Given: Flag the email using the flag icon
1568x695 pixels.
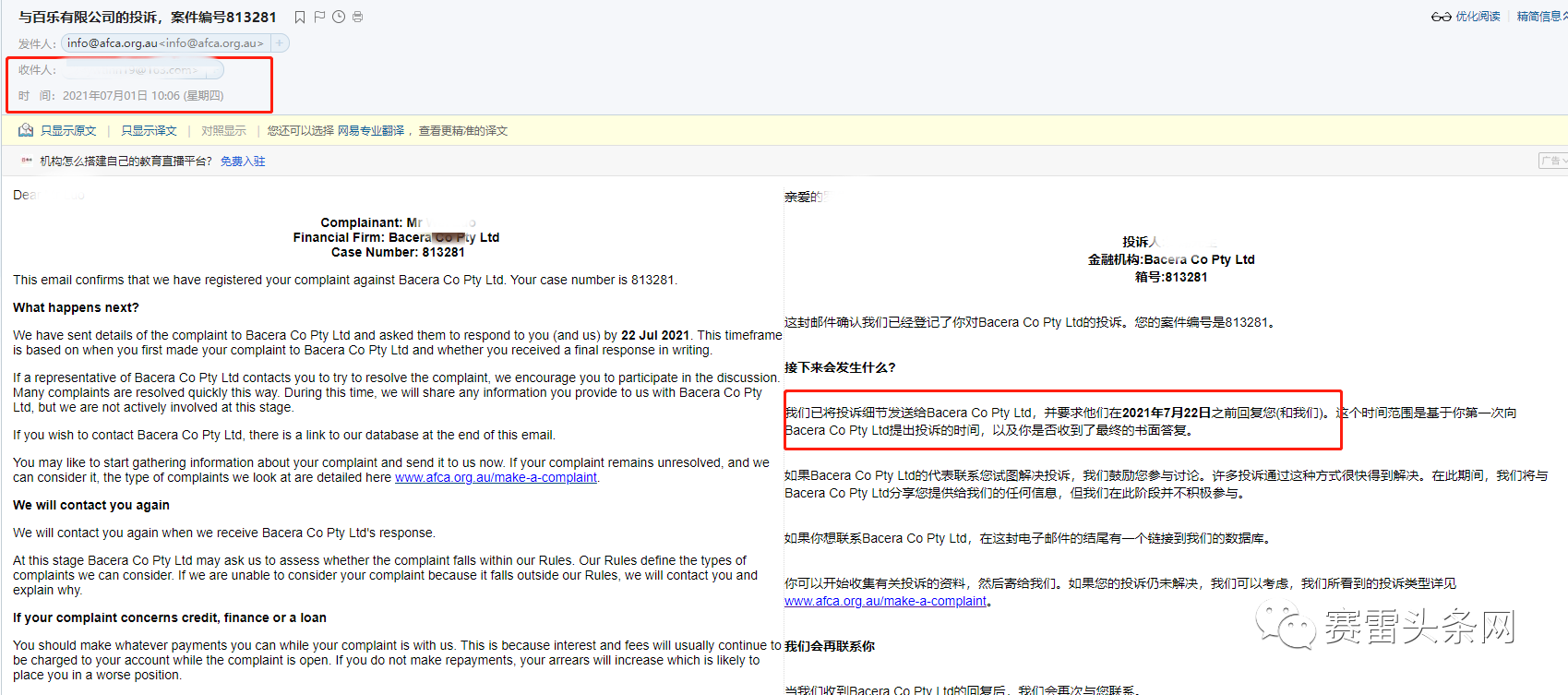Looking at the screenshot, I should pos(319,17).
